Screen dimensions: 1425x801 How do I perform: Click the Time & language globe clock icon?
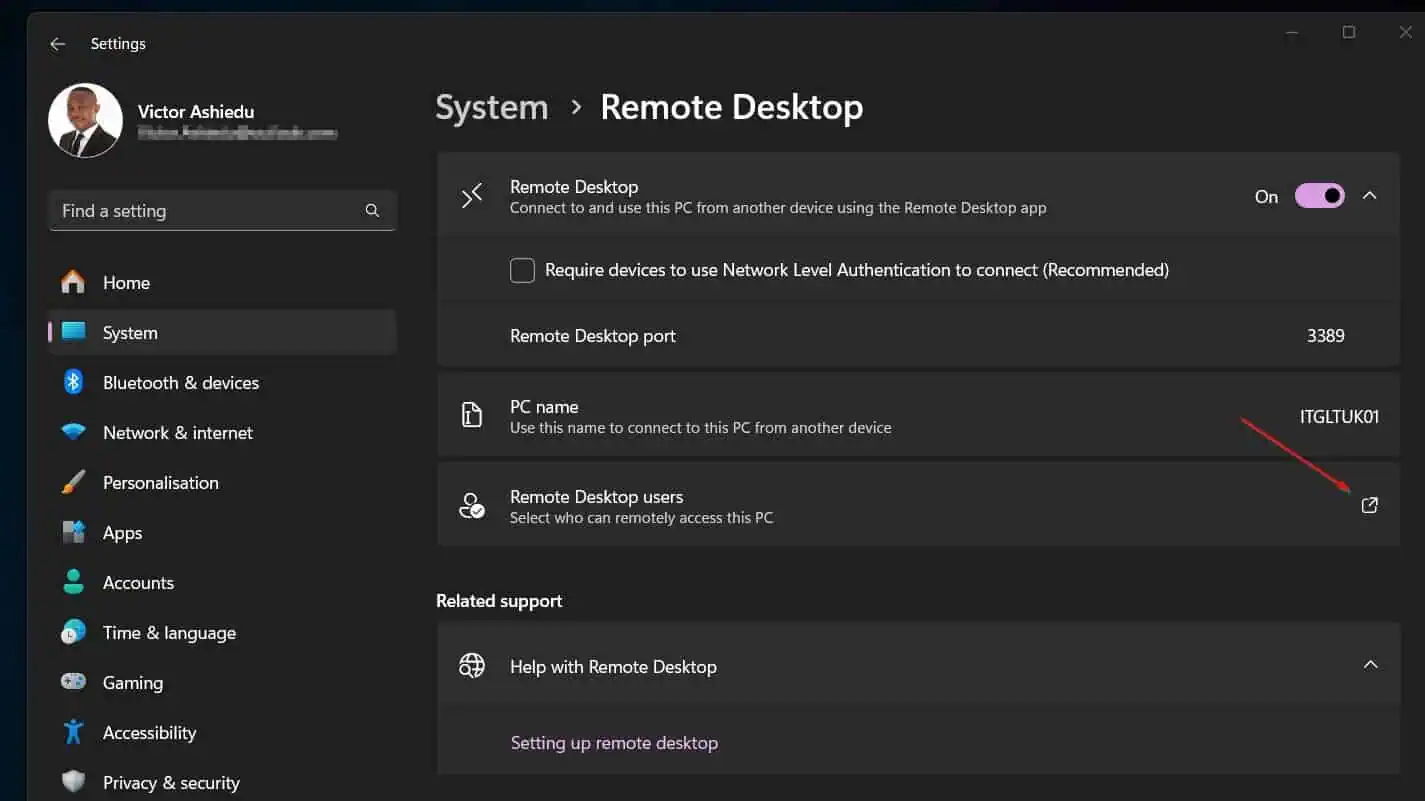coord(73,632)
